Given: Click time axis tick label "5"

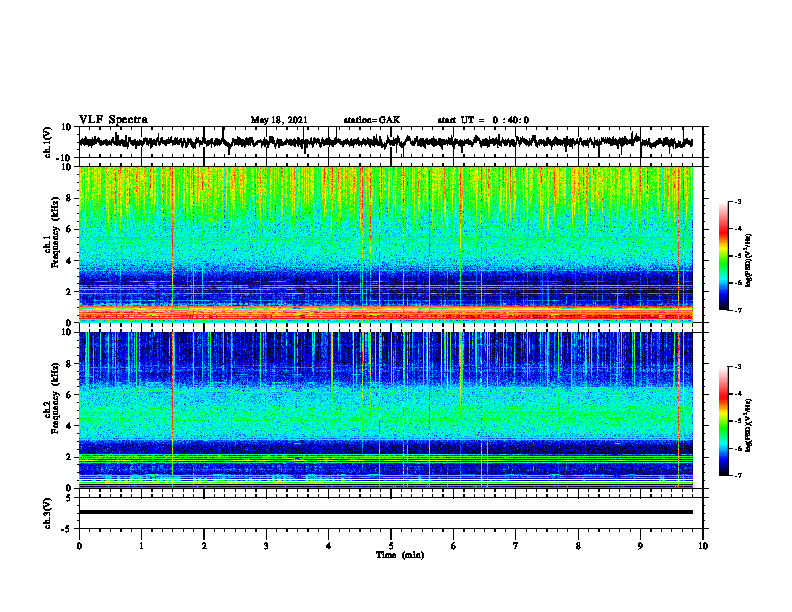Looking at the screenshot, I should pos(391,546).
